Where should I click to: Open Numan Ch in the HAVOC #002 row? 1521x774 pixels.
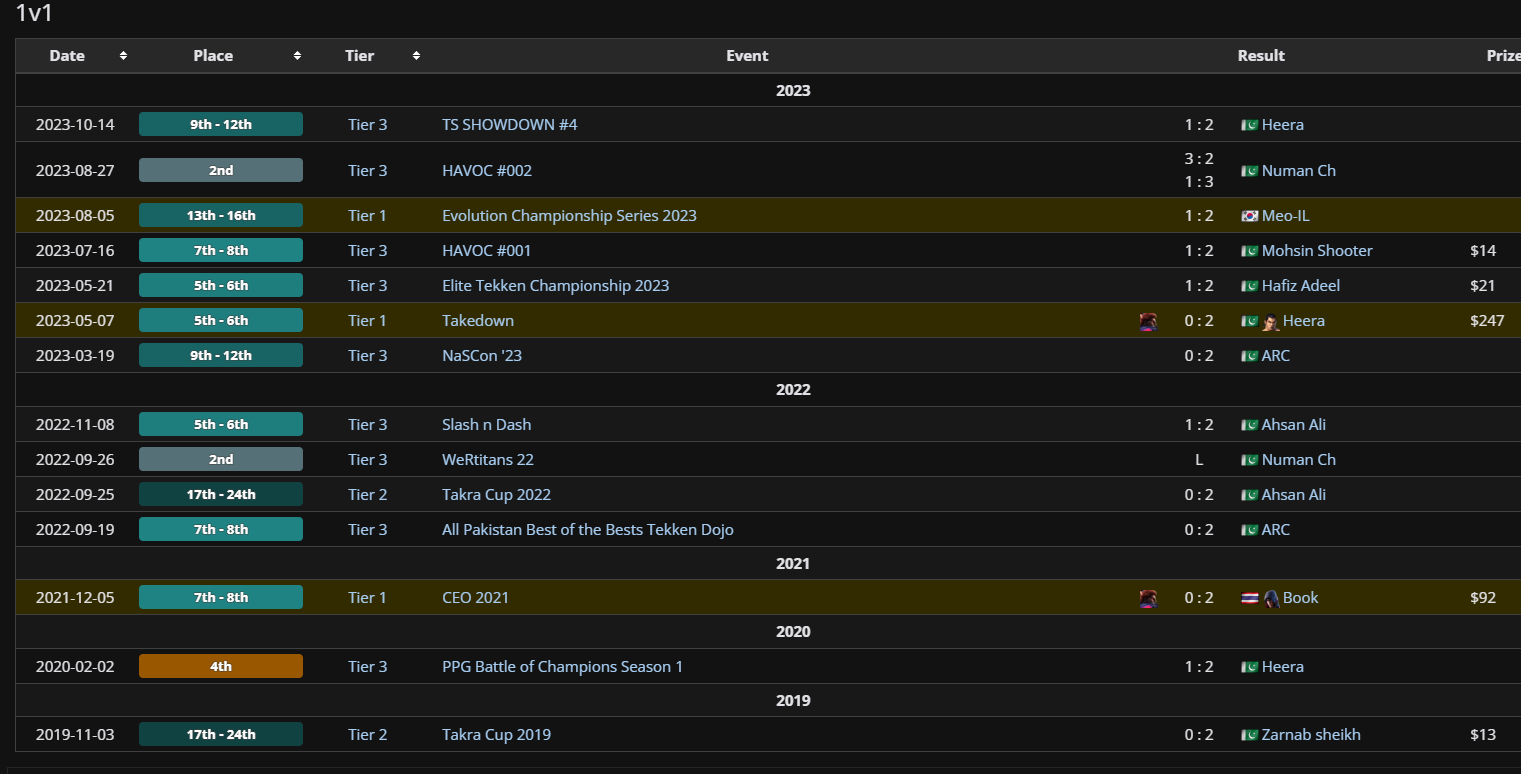coord(1299,171)
